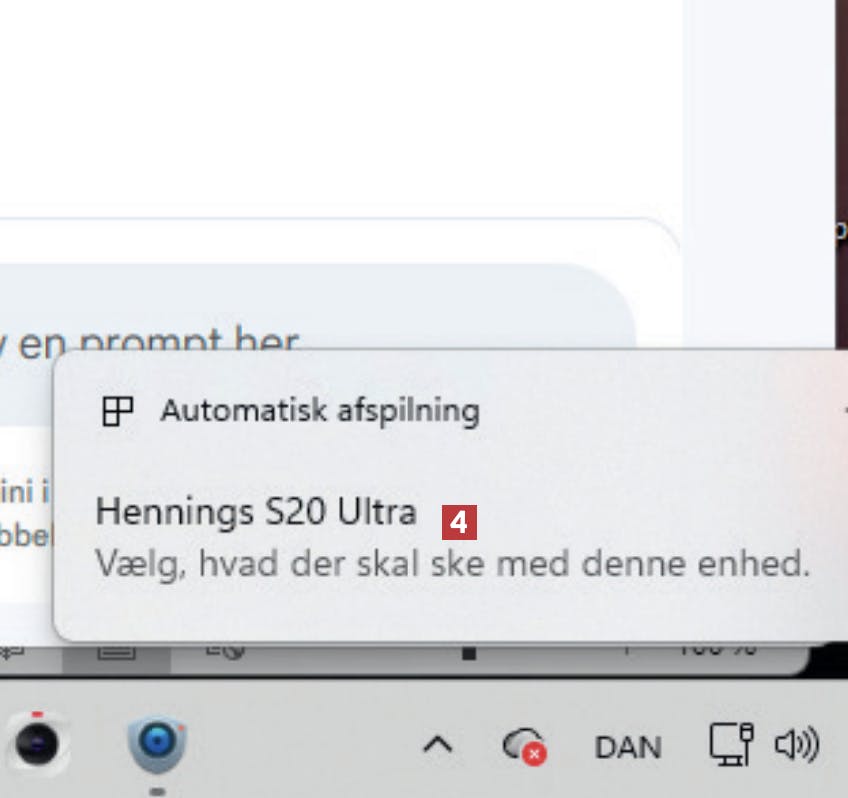Open the wired network status icon

pos(731,745)
